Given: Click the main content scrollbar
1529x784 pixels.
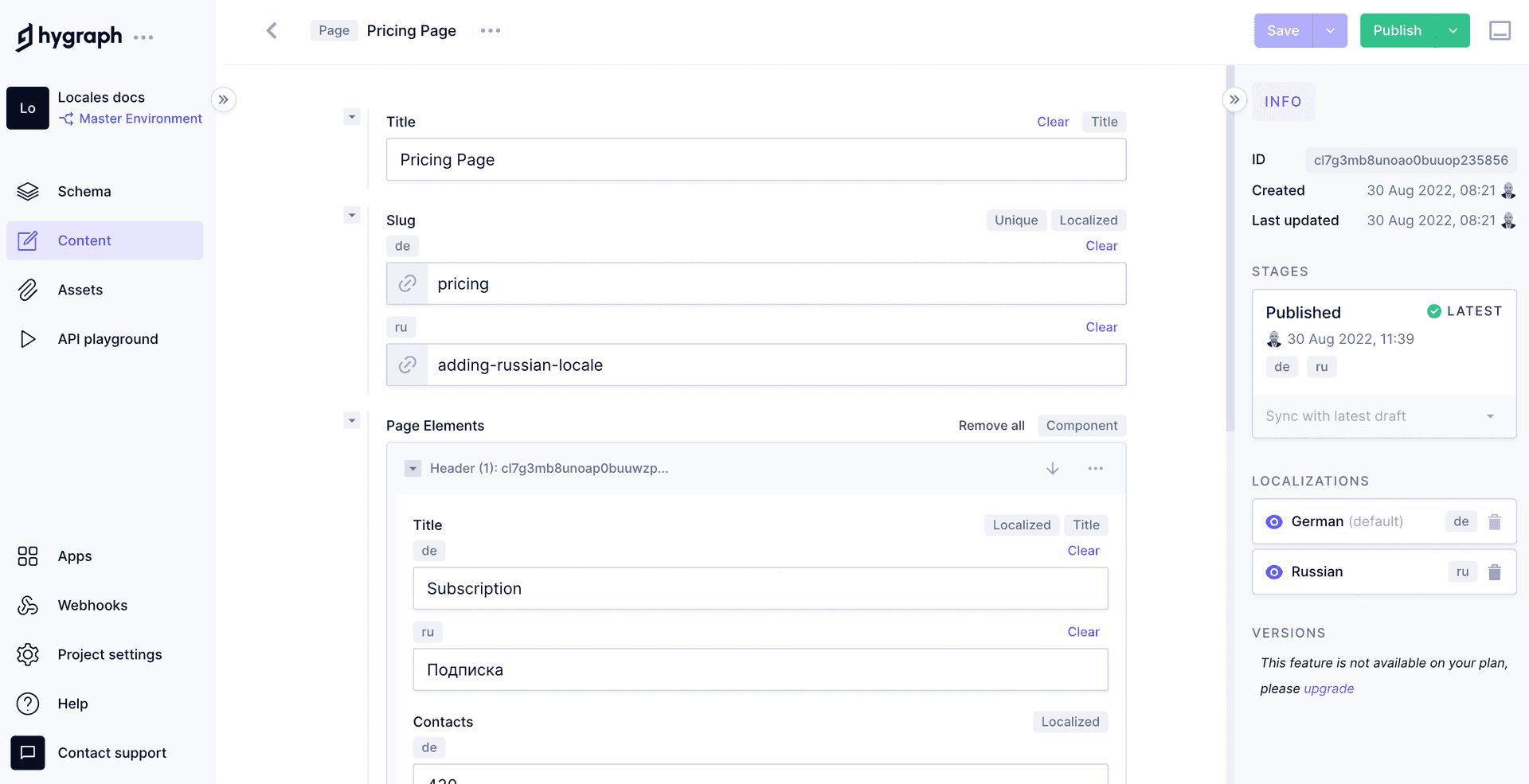Looking at the screenshot, I should (1230, 248).
